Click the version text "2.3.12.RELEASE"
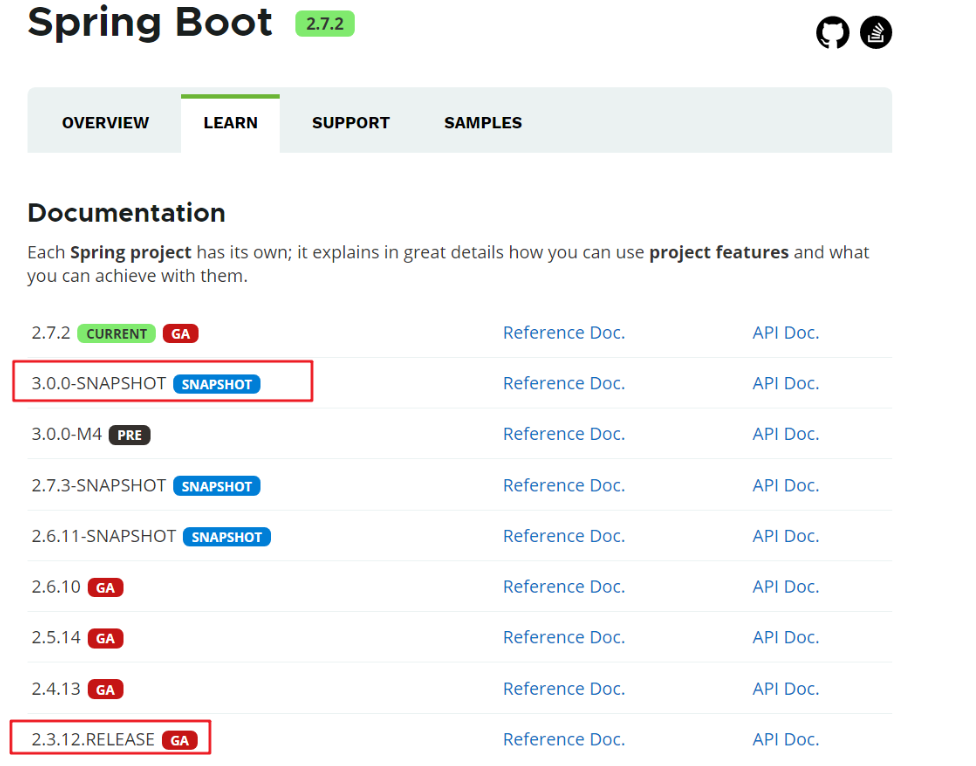 tap(93, 739)
